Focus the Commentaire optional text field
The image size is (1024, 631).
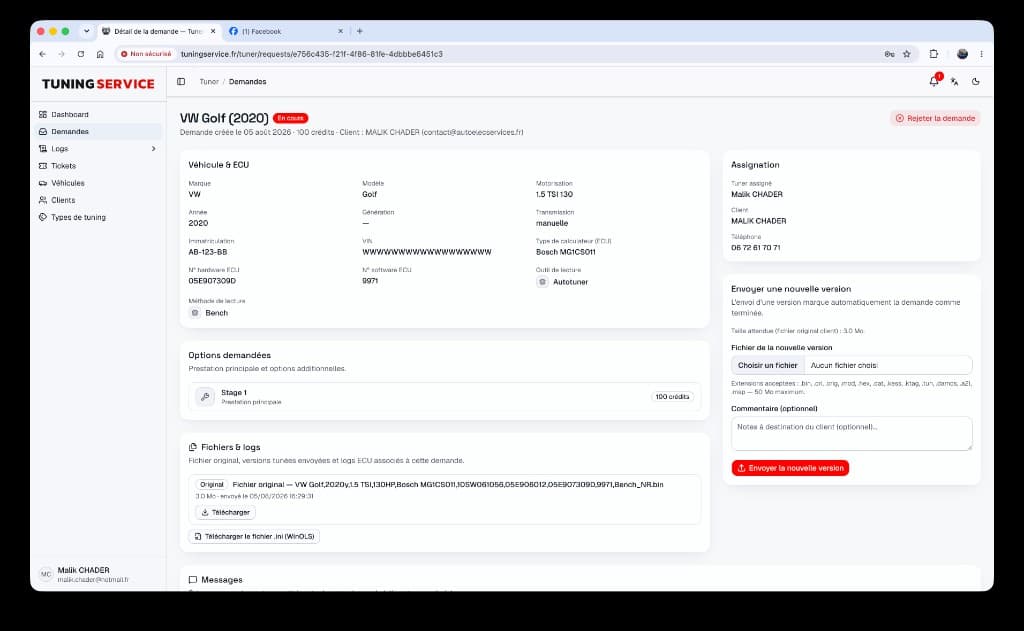(x=852, y=433)
